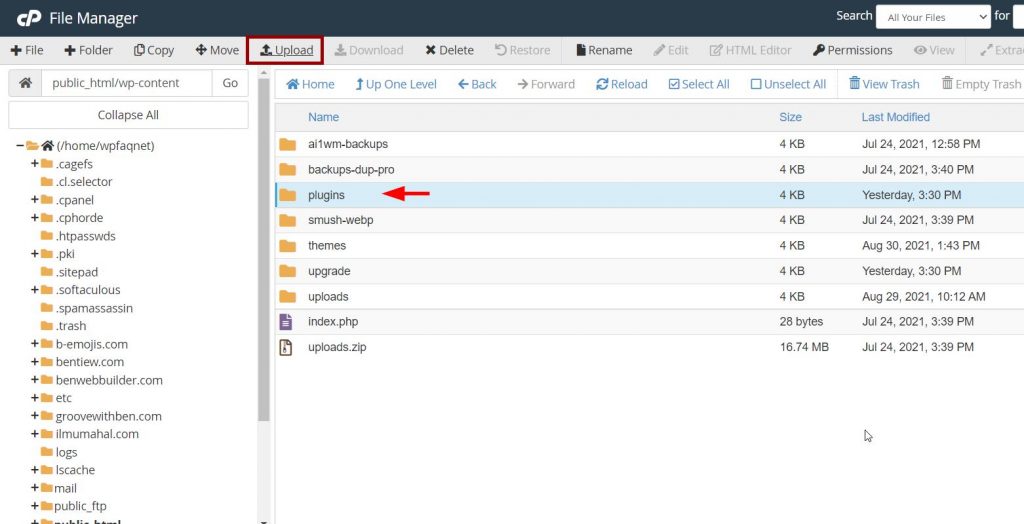
Task: View Trash contents
Action: click(884, 84)
